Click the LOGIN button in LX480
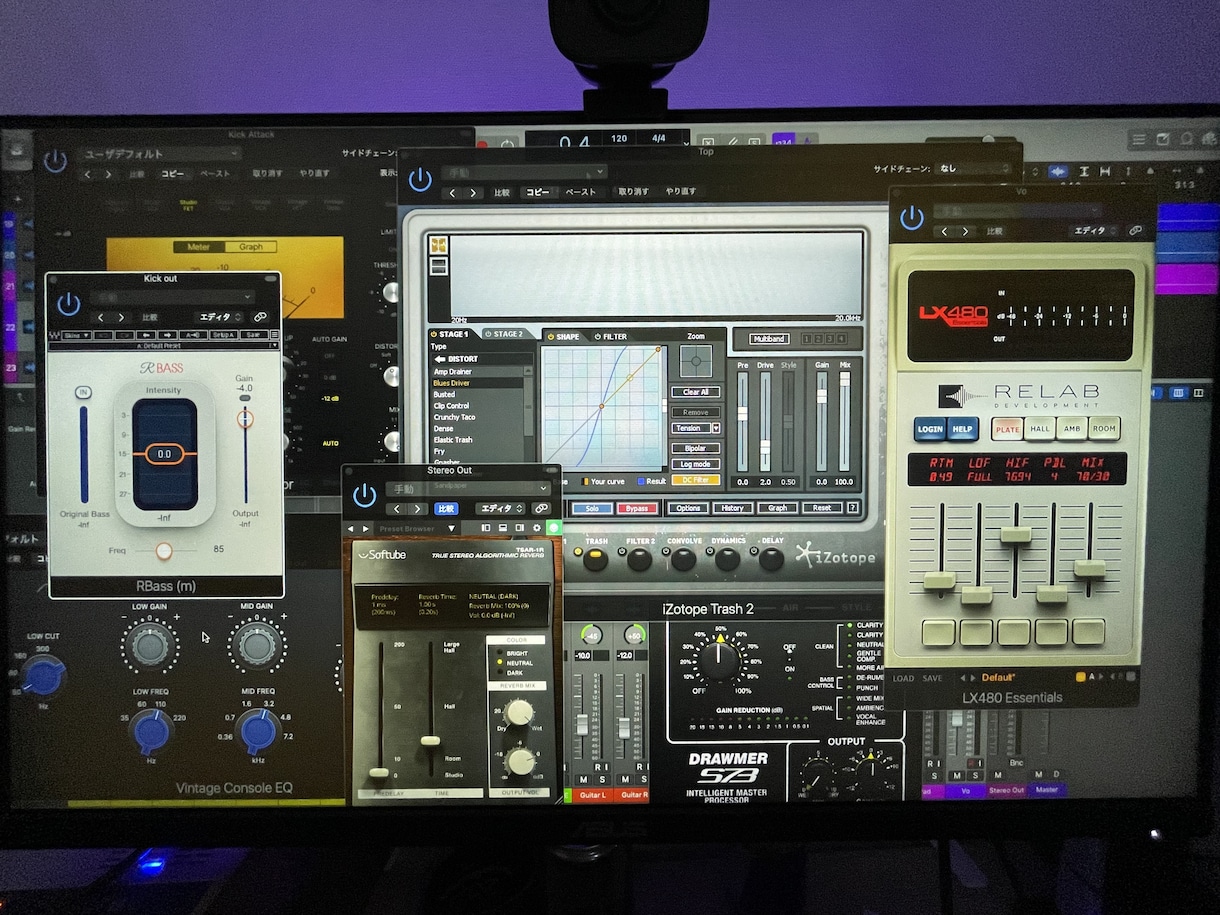1220x915 pixels. (930, 429)
